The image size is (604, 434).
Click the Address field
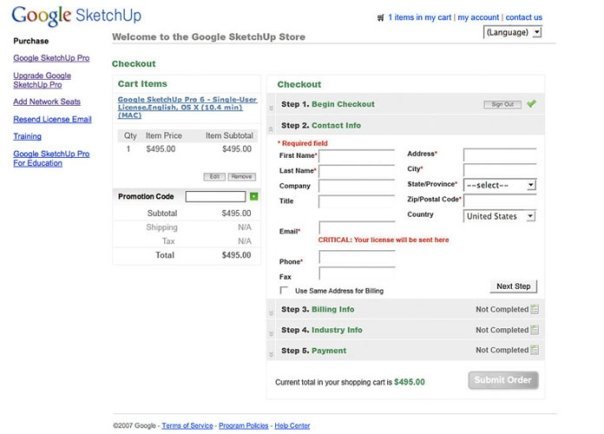[500, 154]
